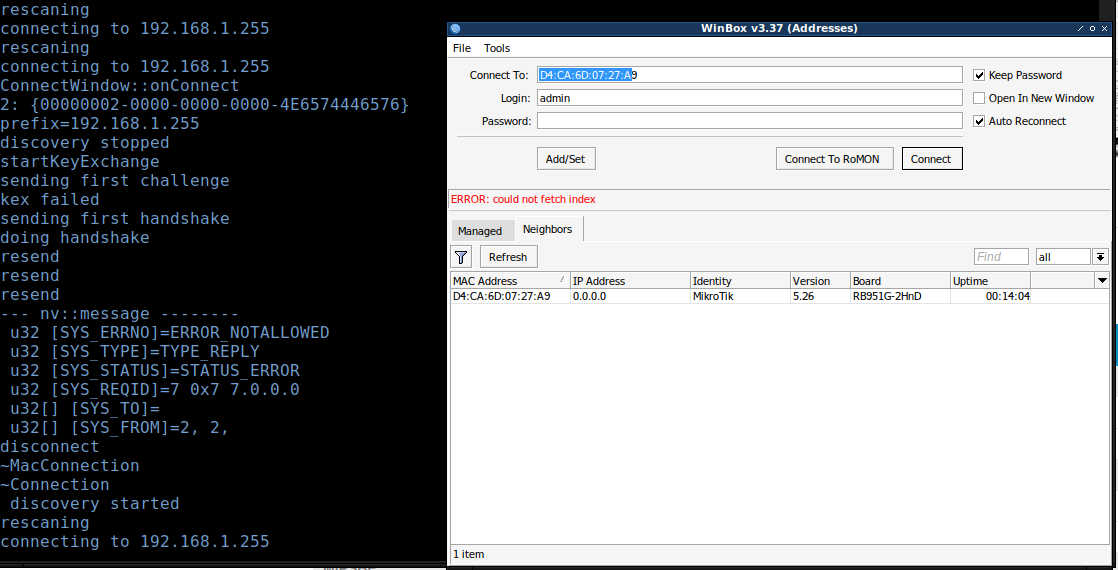The image size is (1118, 570).
Task: Open the Tools menu
Action: [x=497, y=48]
